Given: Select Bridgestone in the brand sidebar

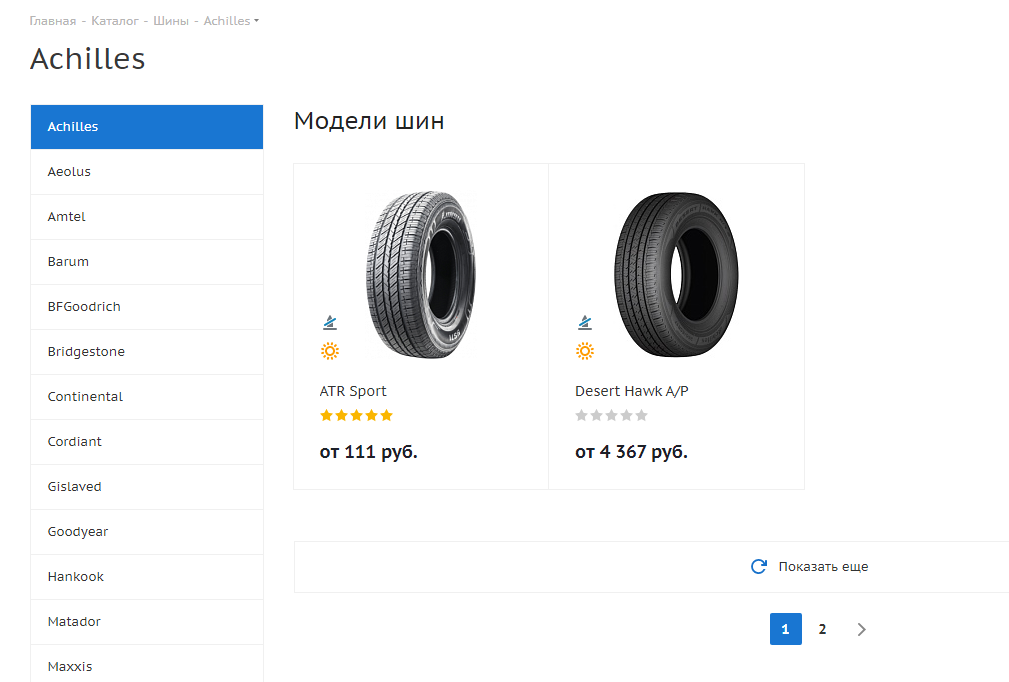Looking at the screenshot, I should pyautogui.click(x=147, y=352).
